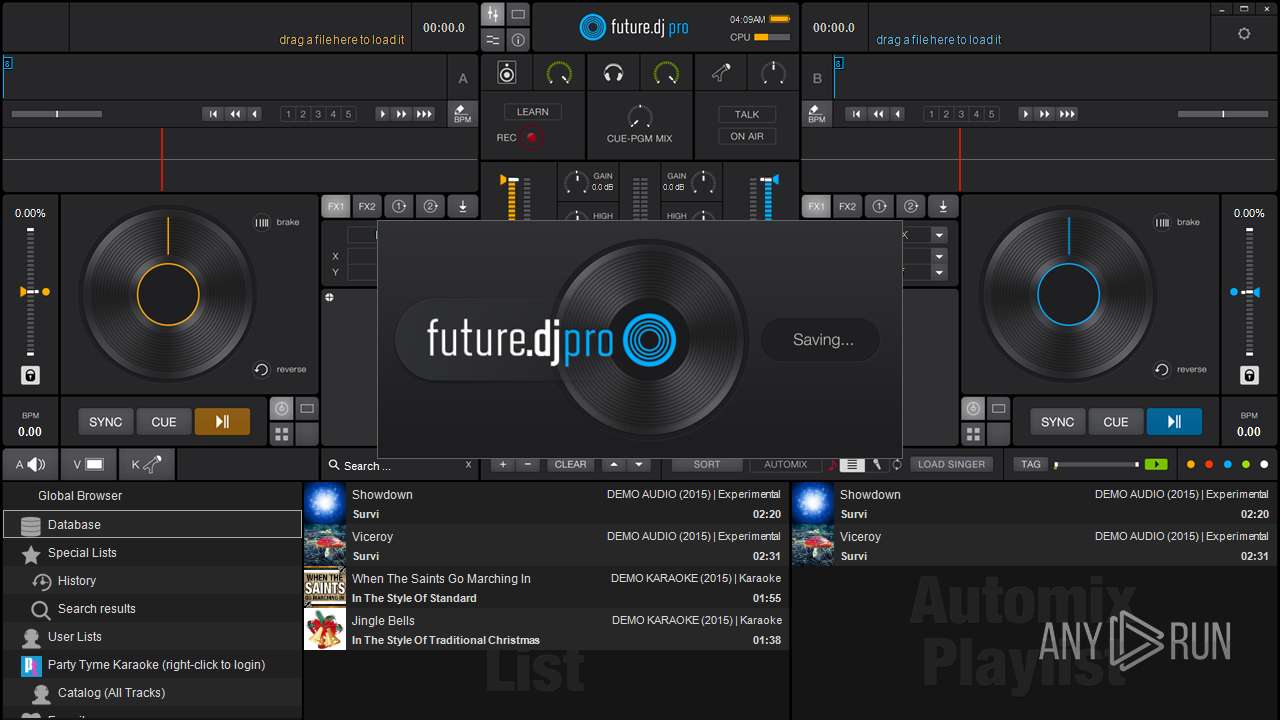Toggle the pitch lock on deck B
Screen dimensions: 1280x720
[1249, 375]
